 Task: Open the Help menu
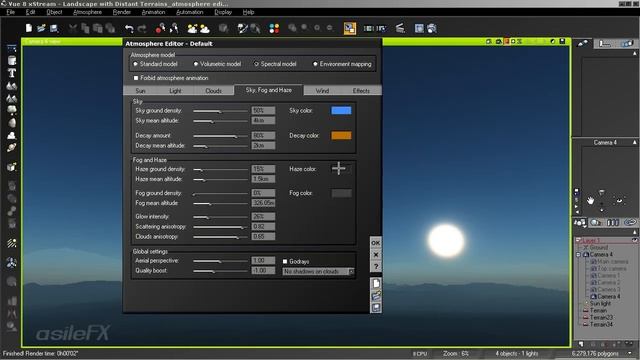pyautogui.click(x=248, y=12)
